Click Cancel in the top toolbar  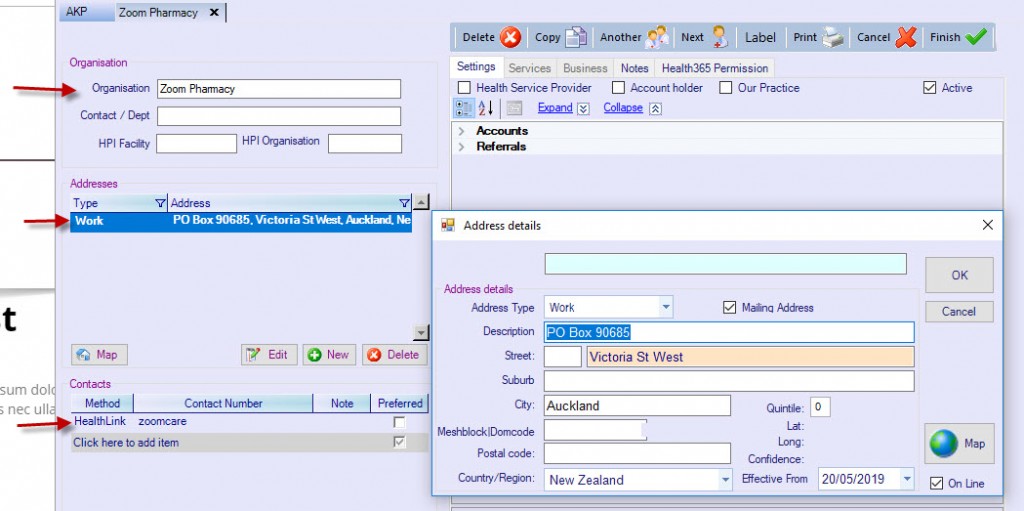[887, 37]
